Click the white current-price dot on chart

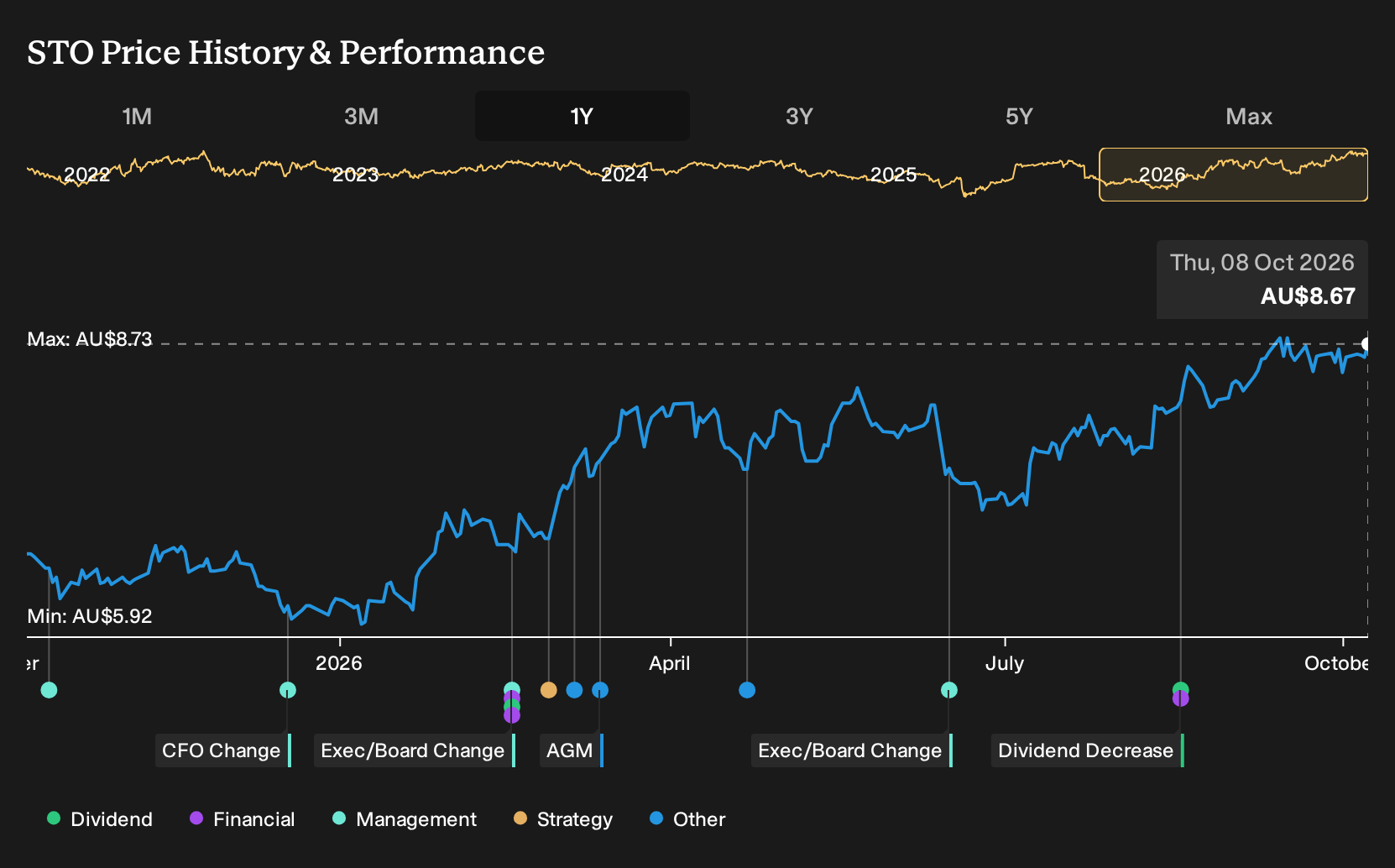[x=1366, y=344]
